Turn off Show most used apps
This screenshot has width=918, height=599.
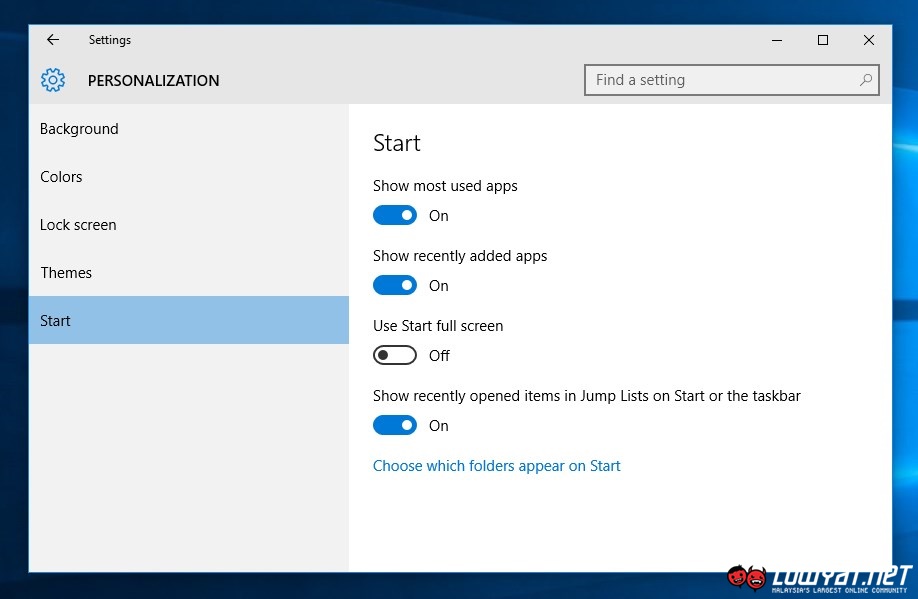395,216
